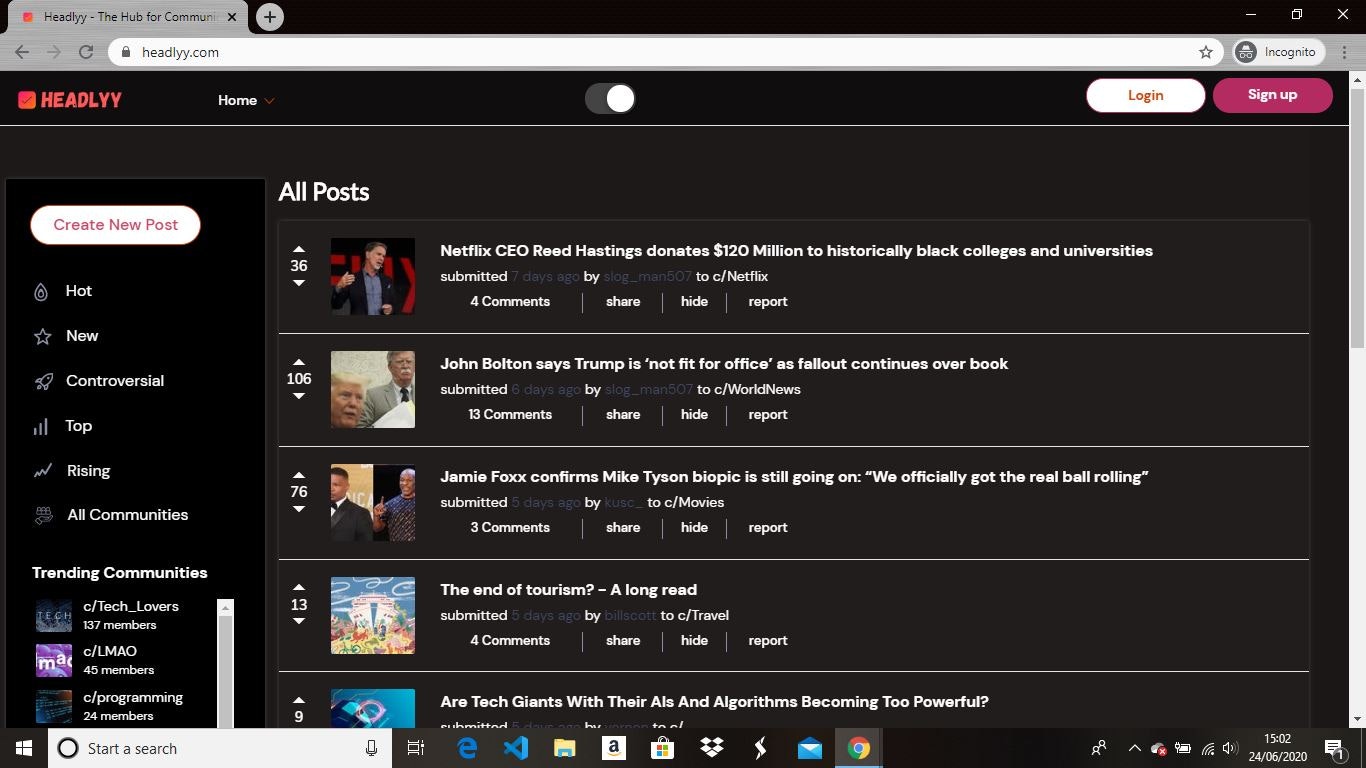Open Visual Studio Code from taskbar

(516, 748)
